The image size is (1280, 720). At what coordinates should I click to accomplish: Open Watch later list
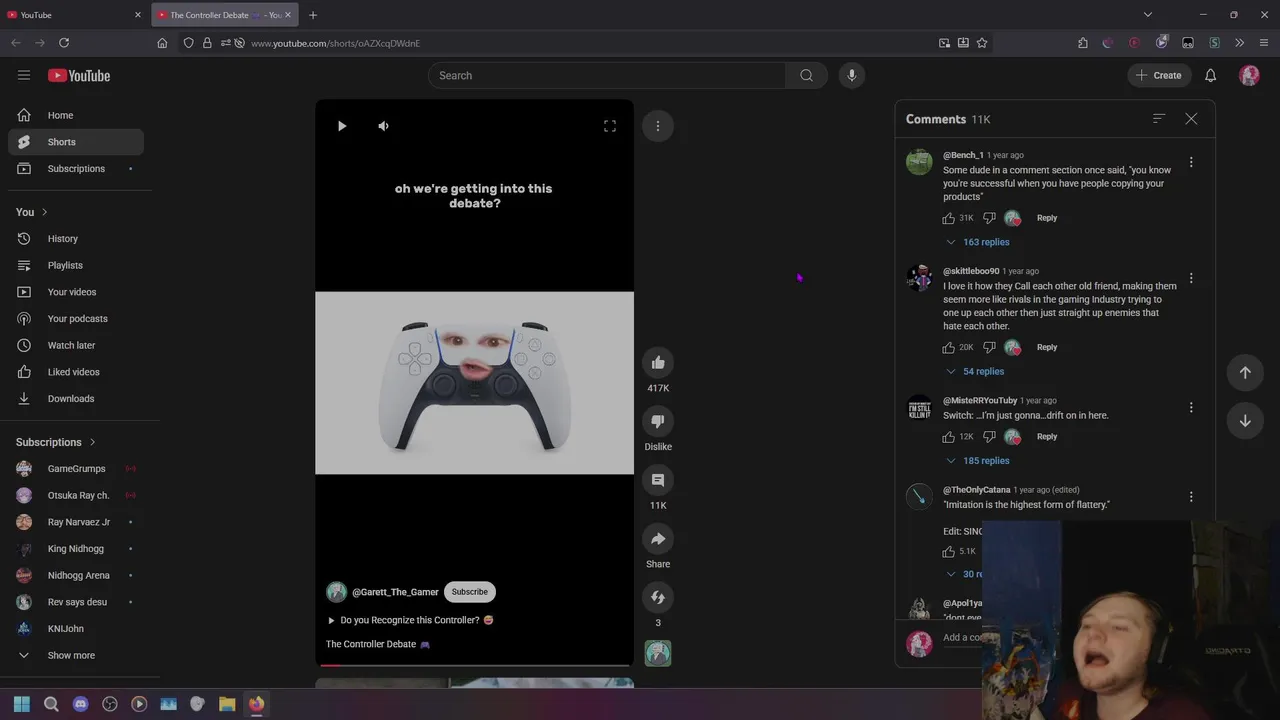click(76, 346)
